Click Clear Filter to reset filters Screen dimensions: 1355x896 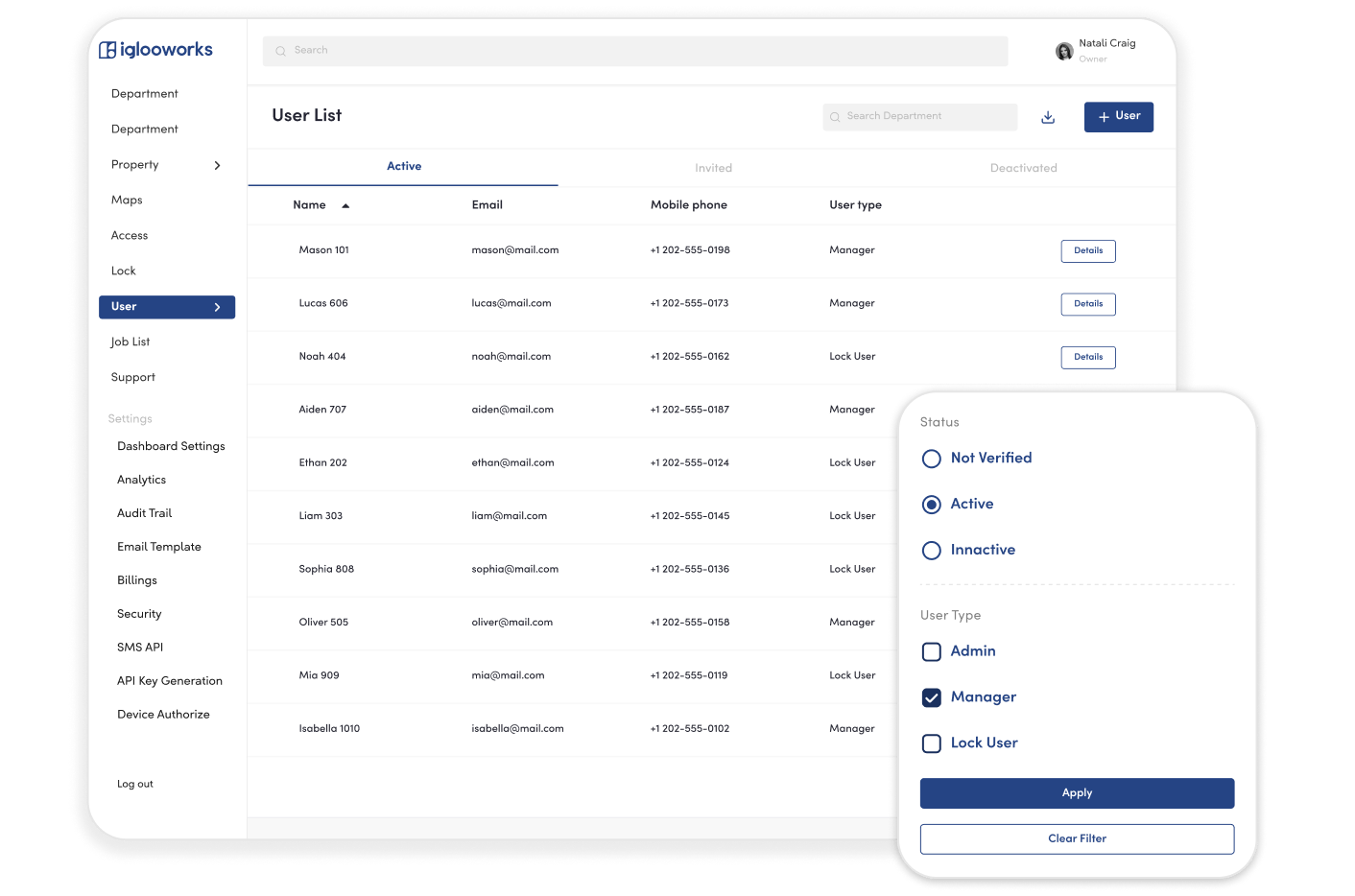[x=1077, y=838]
